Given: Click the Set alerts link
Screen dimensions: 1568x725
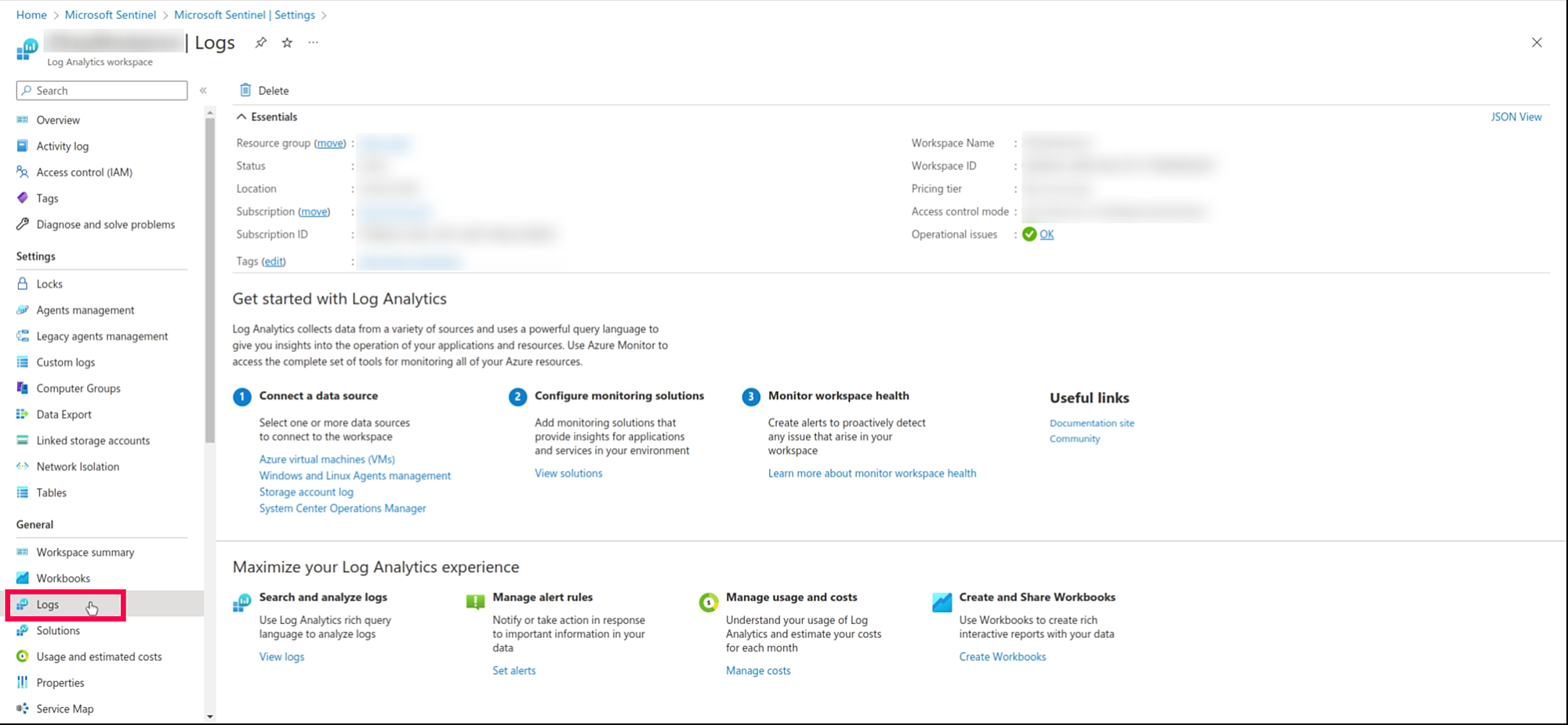Looking at the screenshot, I should coord(514,671).
